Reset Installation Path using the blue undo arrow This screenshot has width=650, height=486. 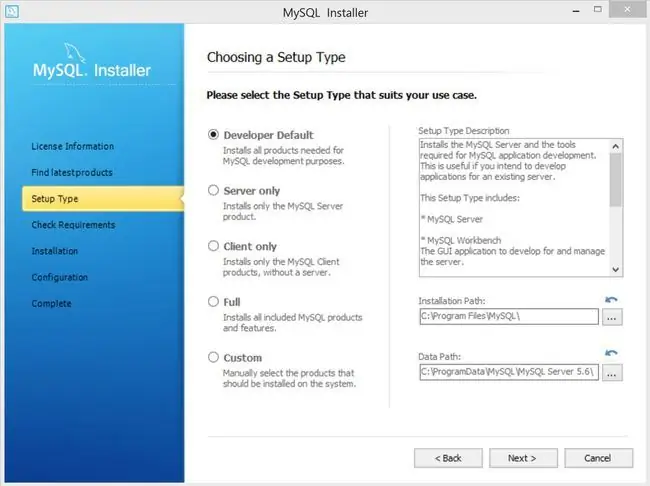[x=611, y=299]
